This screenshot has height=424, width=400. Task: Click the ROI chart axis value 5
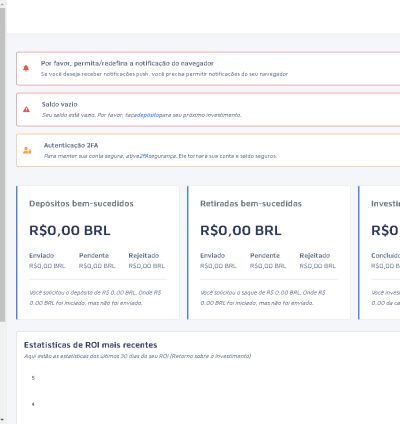[x=33, y=378]
